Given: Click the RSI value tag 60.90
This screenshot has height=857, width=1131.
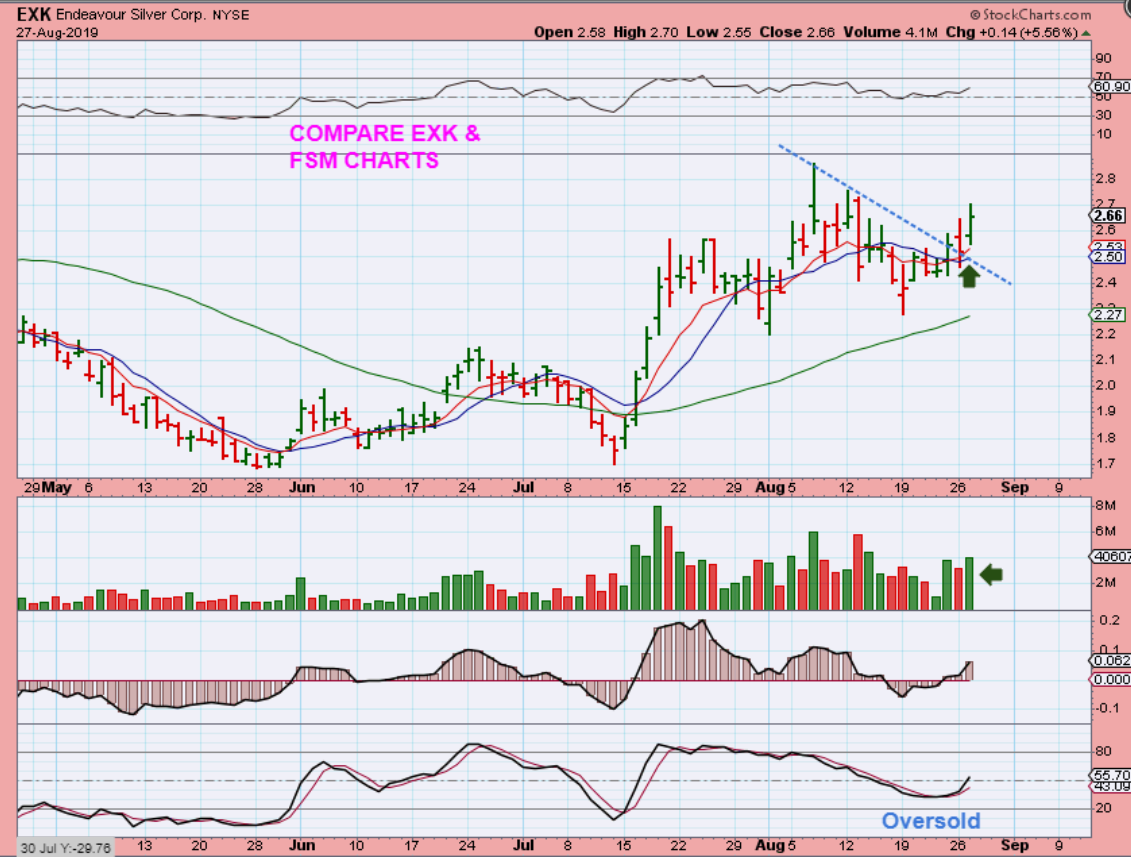Looking at the screenshot, I should coord(1111,87).
